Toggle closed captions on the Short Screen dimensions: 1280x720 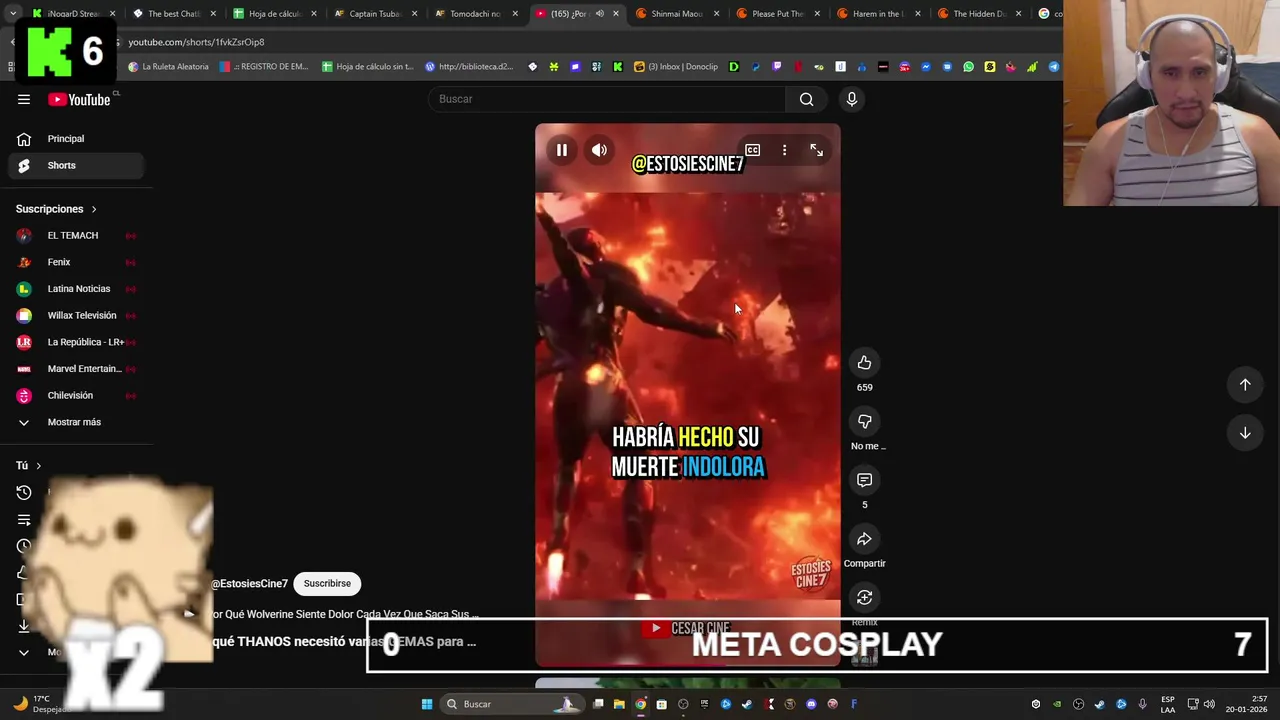[x=752, y=150]
